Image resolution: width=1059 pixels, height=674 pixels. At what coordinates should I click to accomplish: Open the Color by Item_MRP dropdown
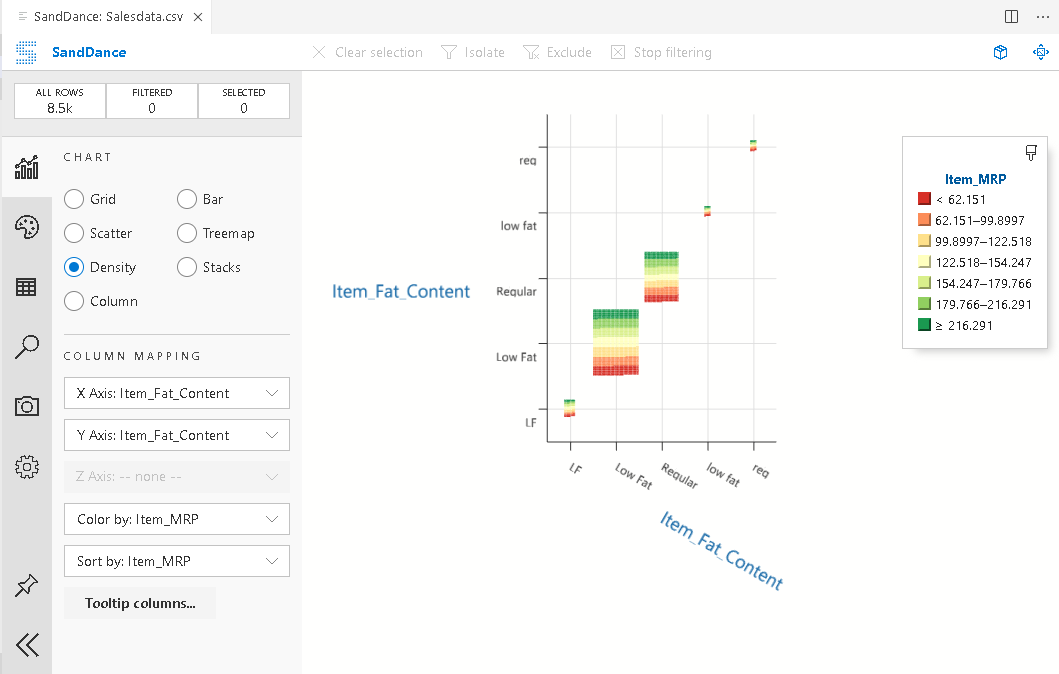pos(176,519)
